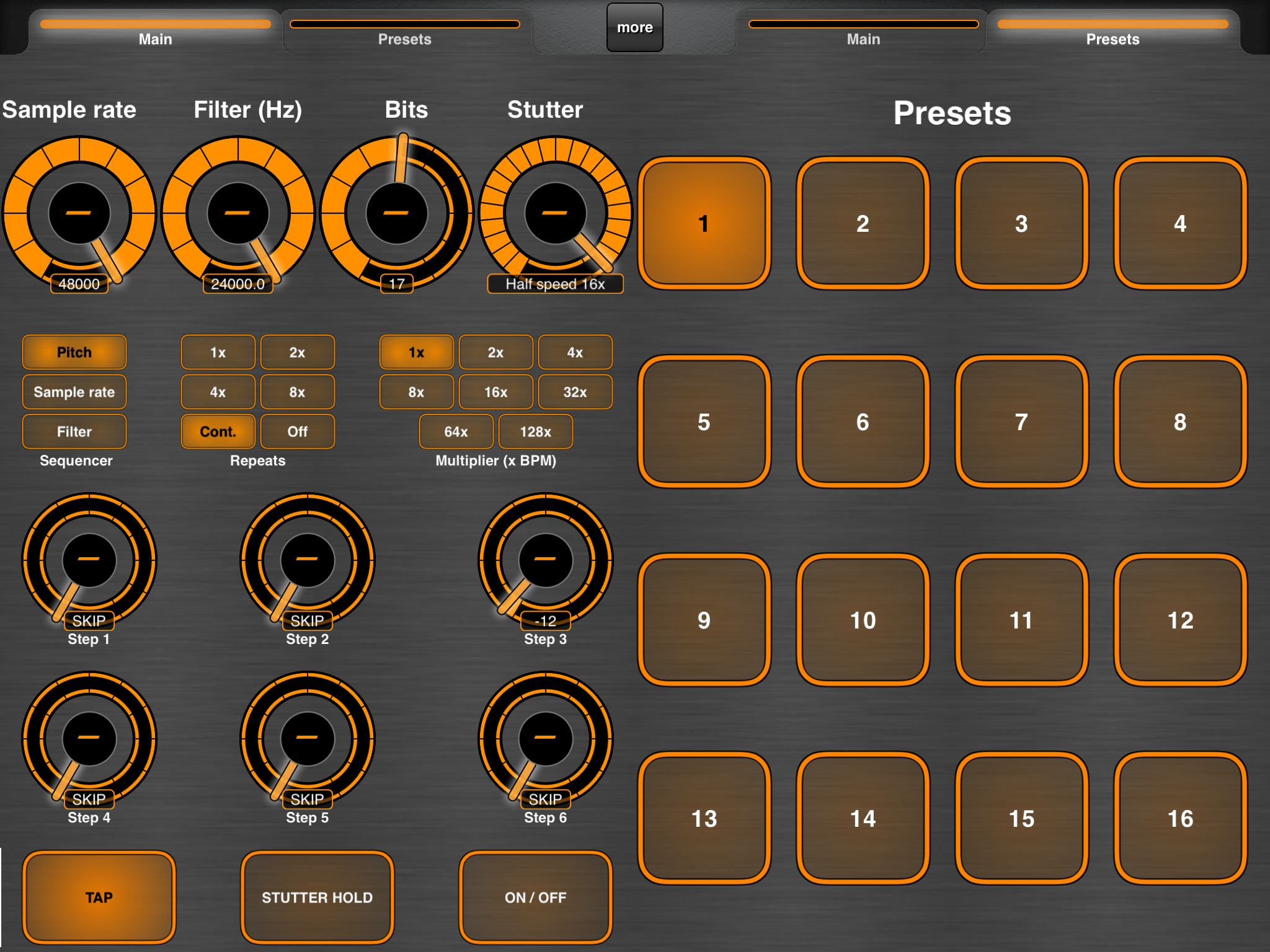Click the Step 3 knob
The height and width of the screenshot is (952, 1270).
coord(546,560)
